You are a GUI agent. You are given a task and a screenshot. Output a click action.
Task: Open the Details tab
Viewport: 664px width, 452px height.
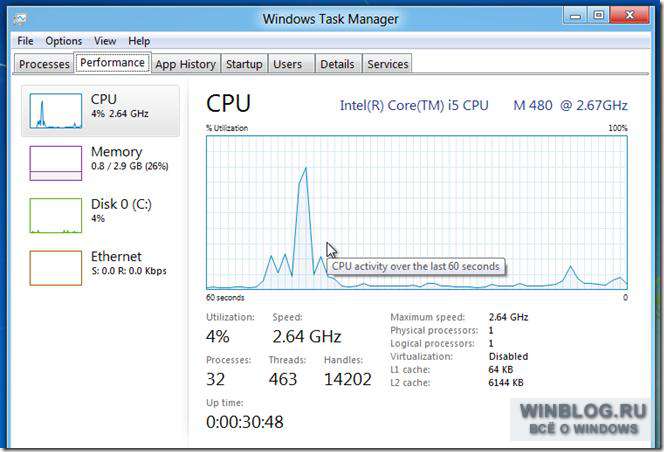click(x=337, y=64)
